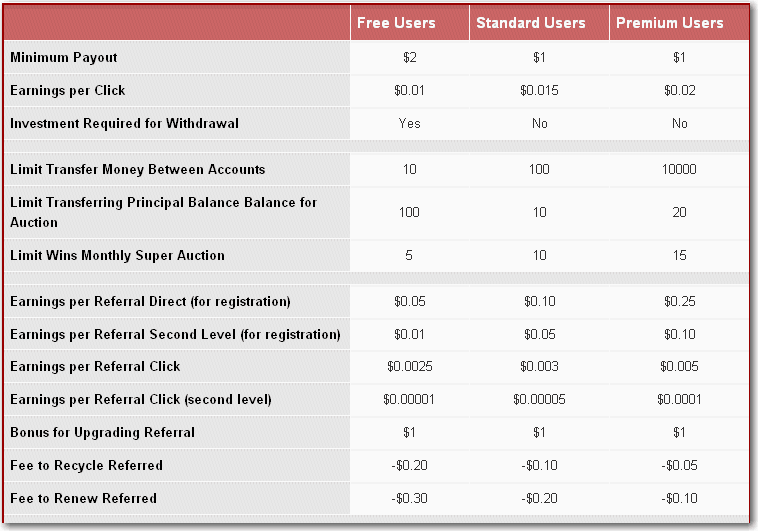The width and height of the screenshot is (758, 531).
Task: Click Fee to Recycle Referred label
Action: [x=87, y=465]
